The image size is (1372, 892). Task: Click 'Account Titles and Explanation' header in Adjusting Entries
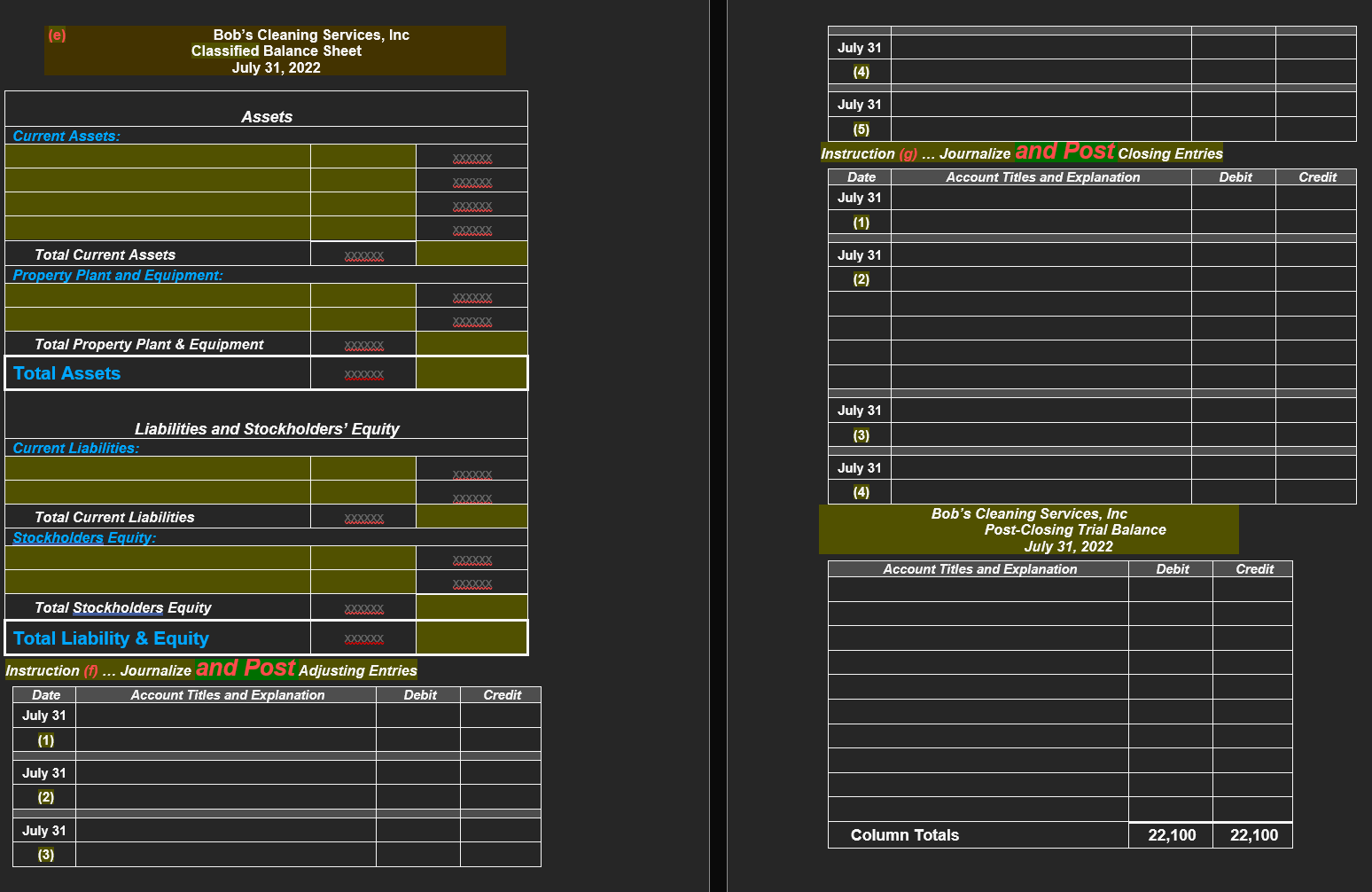[x=228, y=695]
